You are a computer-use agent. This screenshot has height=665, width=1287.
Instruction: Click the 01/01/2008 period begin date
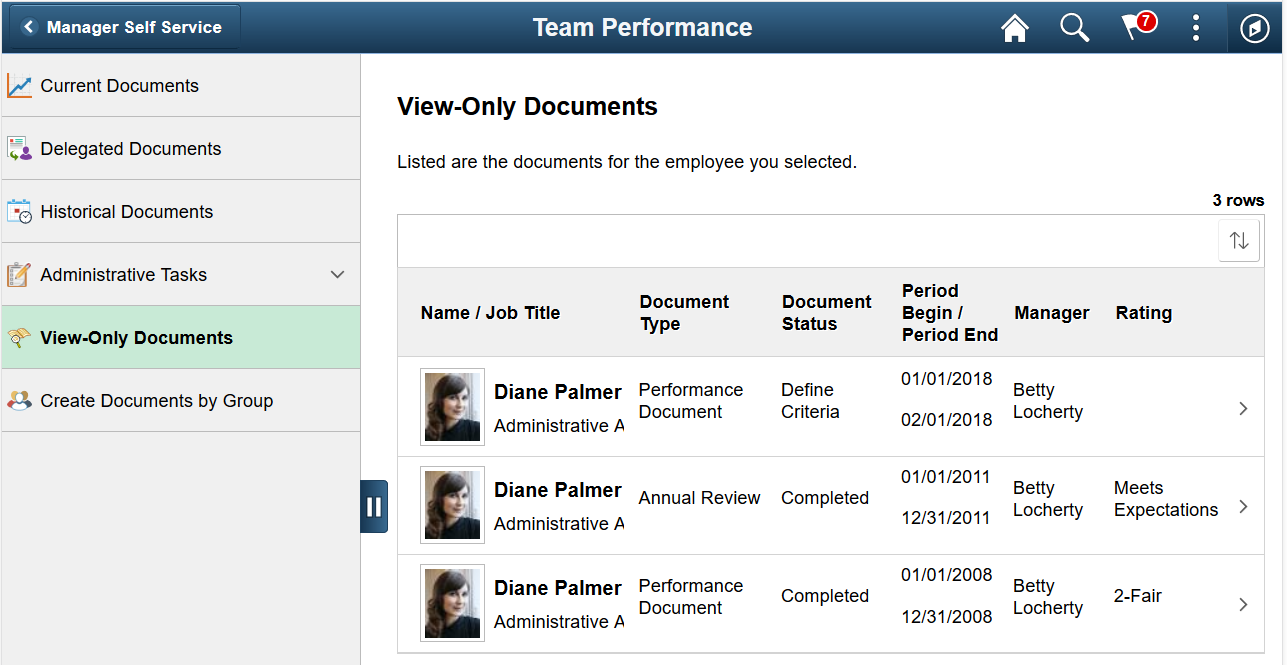(x=947, y=575)
